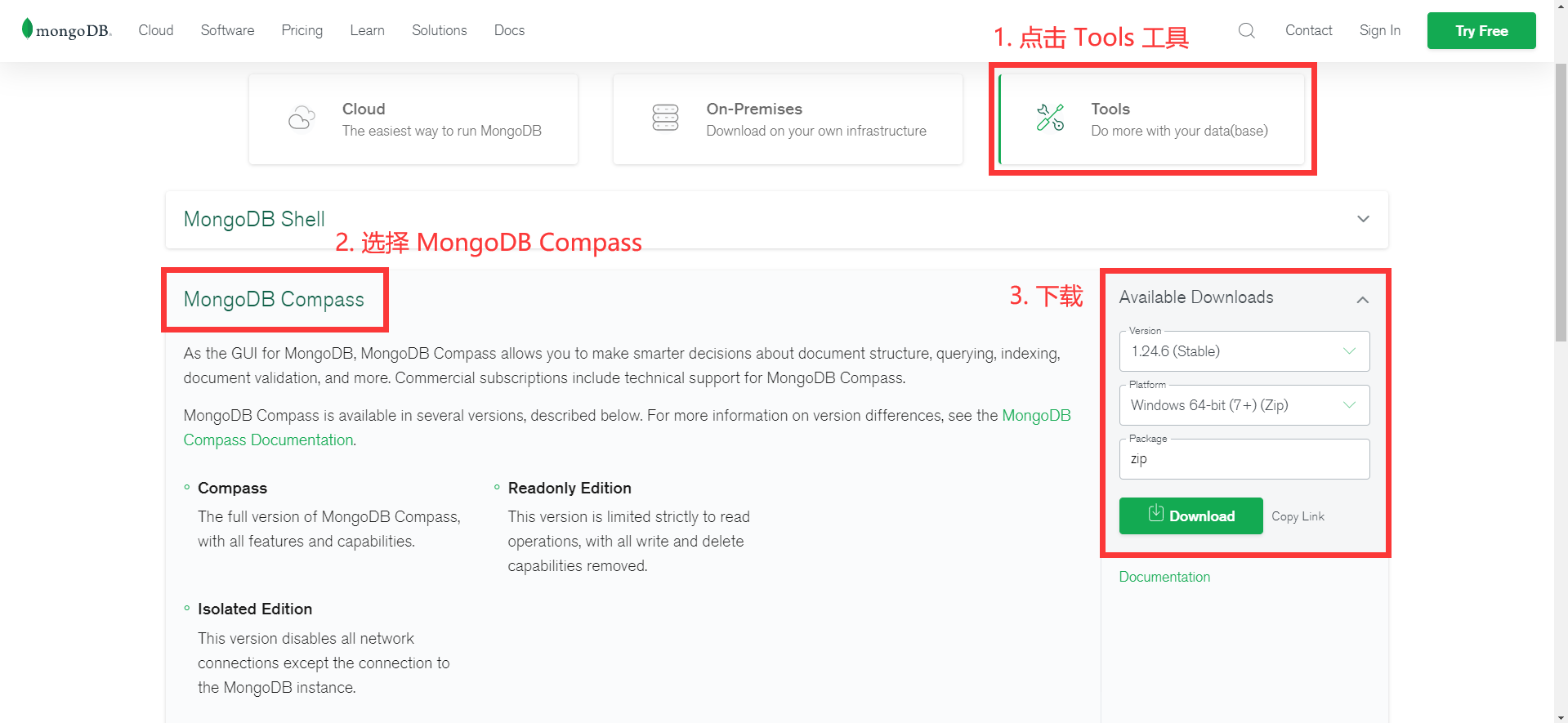The image size is (1568, 723).
Task: Expand the MongoDB Shell section chevron
Action: coord(1363,219)
